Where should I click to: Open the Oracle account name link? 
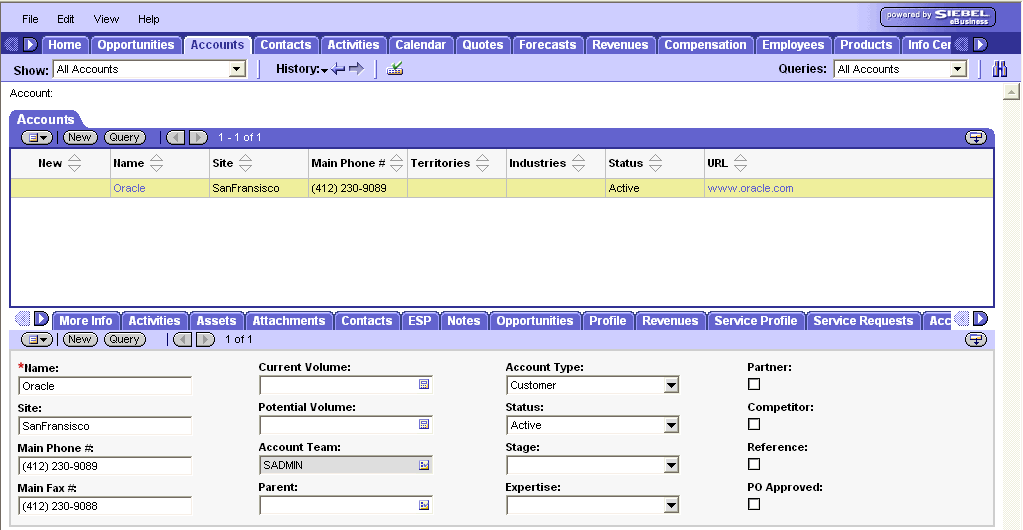point(129,188)
